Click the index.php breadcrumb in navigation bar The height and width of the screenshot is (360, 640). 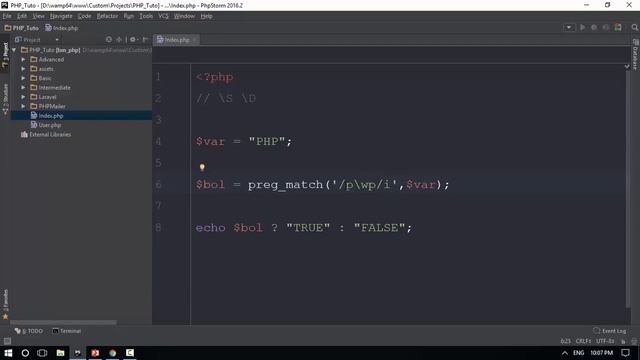pos(62,28)
